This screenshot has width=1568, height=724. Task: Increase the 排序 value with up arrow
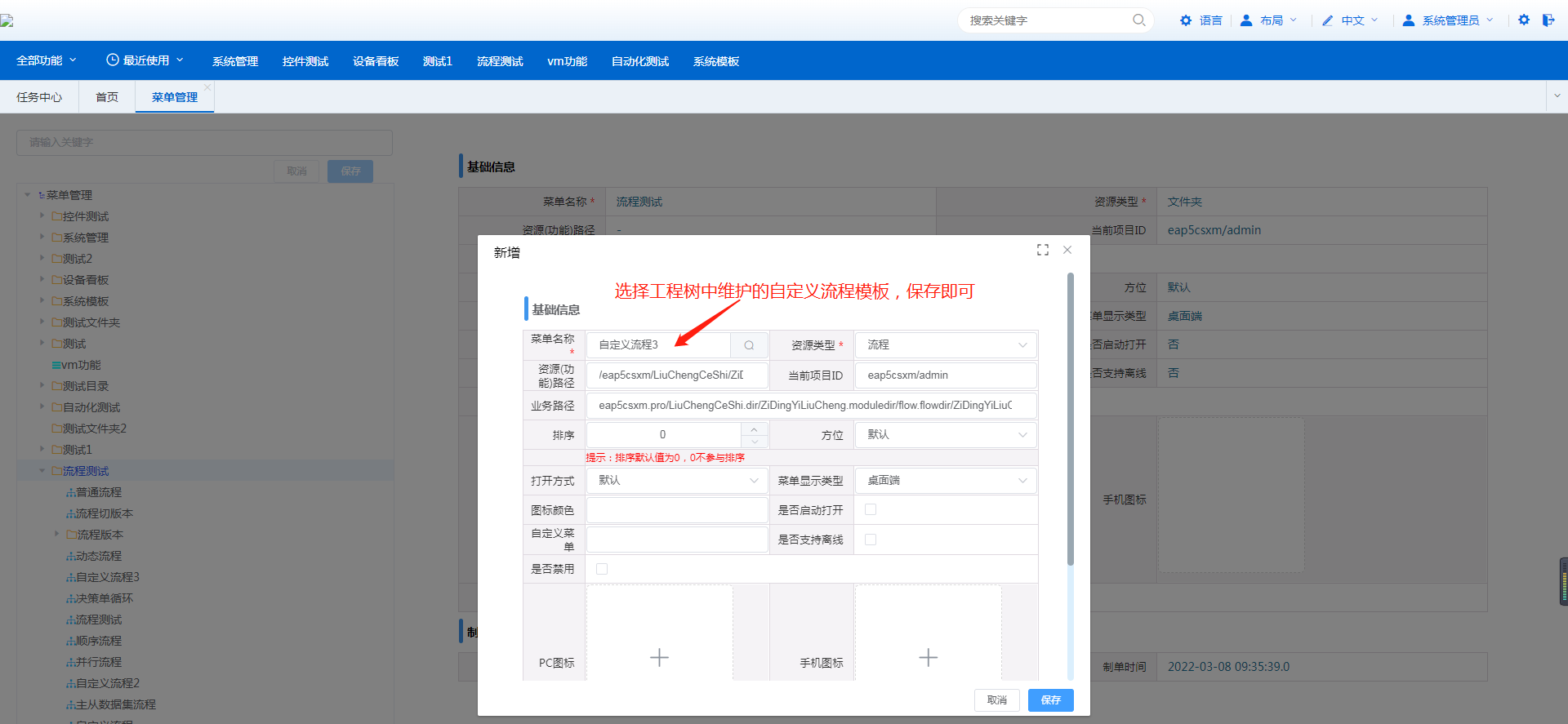[x=754, y=429]
